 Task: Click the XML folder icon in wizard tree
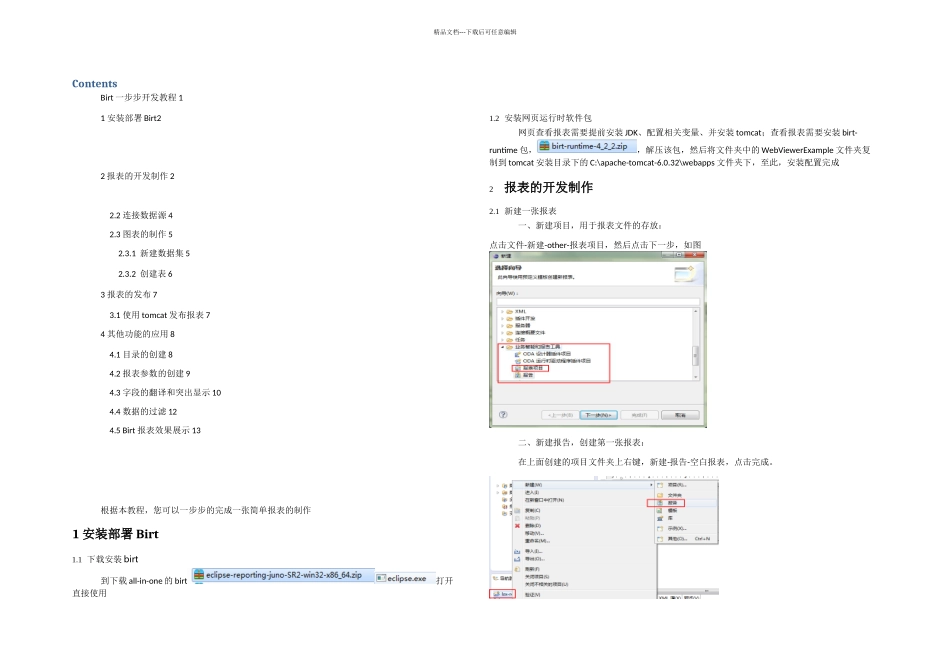[510, 311]
